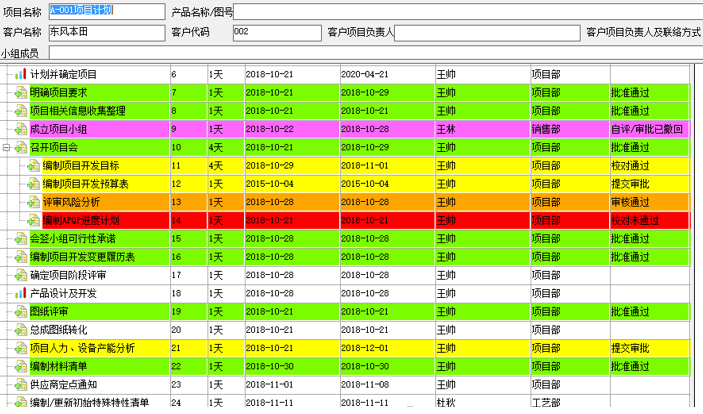
Task: Click the document icon for 编制项目开发预算表
Action: click(x=34, y=184)
